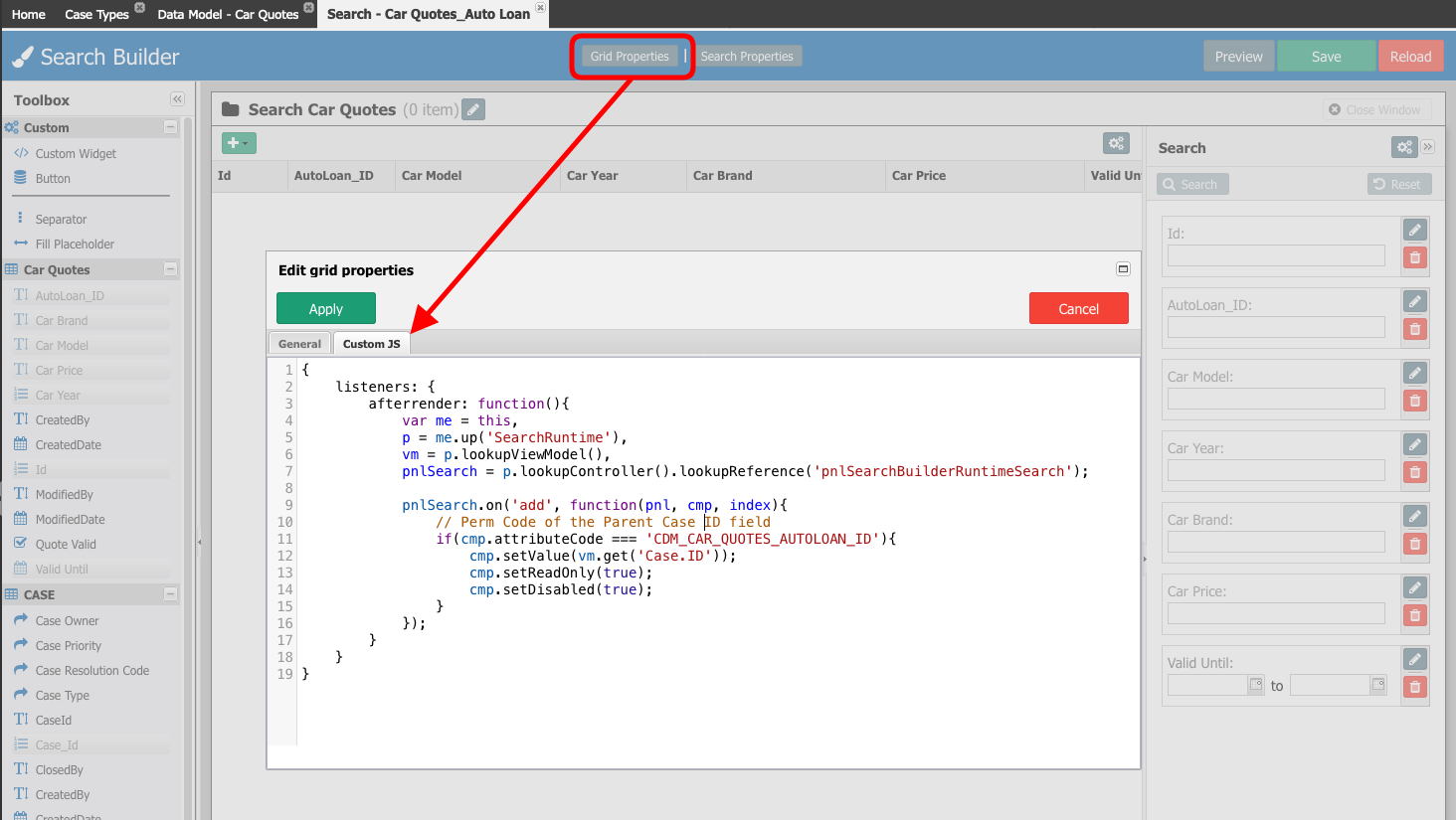Screen dimensions: 1456x820
Task: Open Search Properties
Action: [x=747, y=57]
